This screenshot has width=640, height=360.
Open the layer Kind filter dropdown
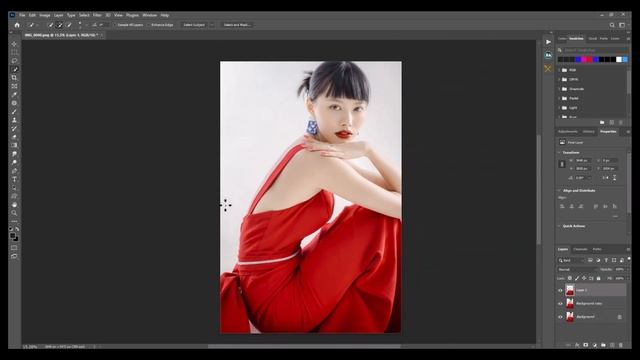click(571, 260)
